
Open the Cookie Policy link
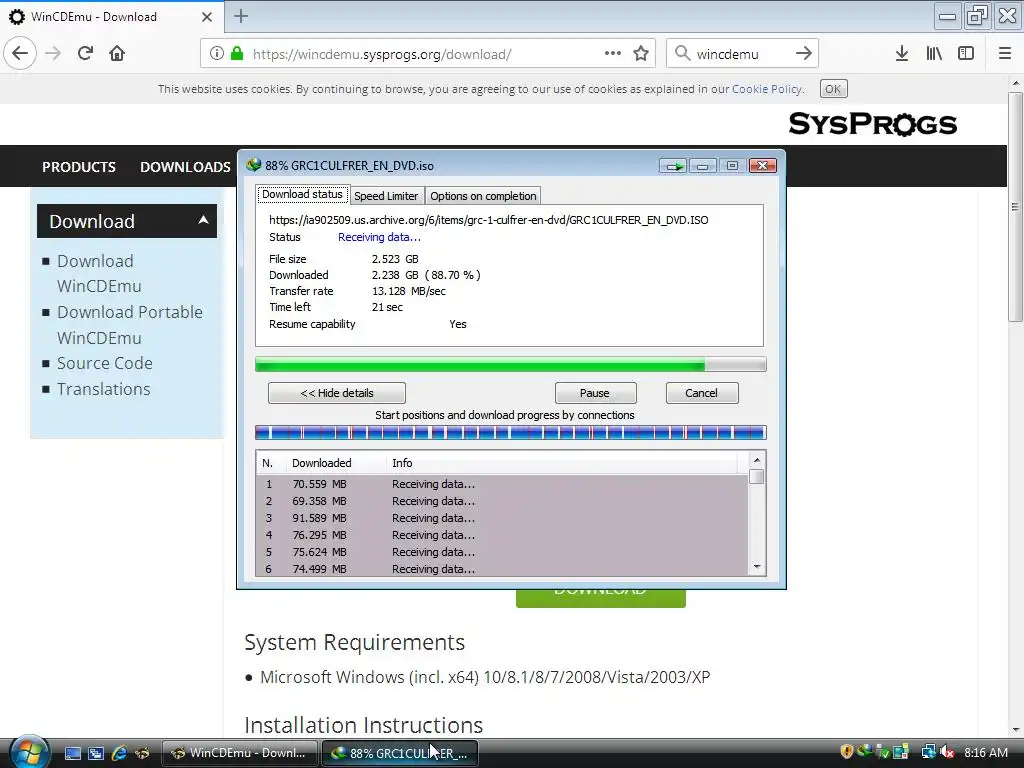pos(767,89)
